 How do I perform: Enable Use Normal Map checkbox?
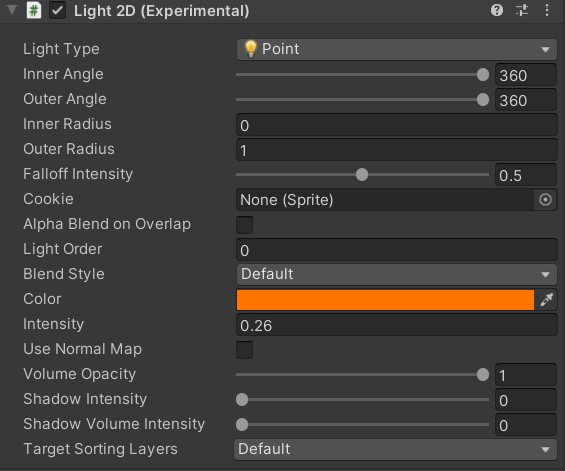click(x=244, y=350)
